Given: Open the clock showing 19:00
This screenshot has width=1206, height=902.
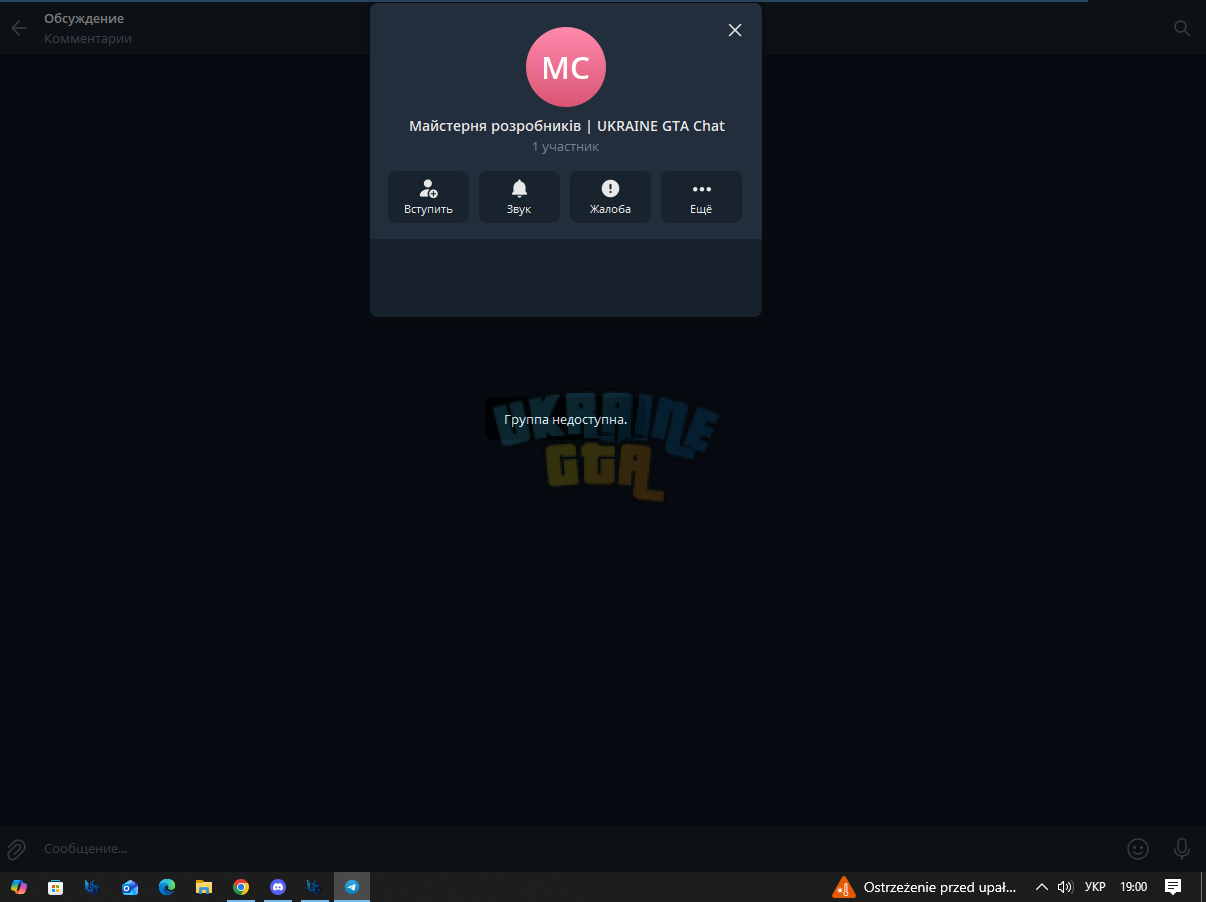Looking at the screenshot, I should (1134, 887).
